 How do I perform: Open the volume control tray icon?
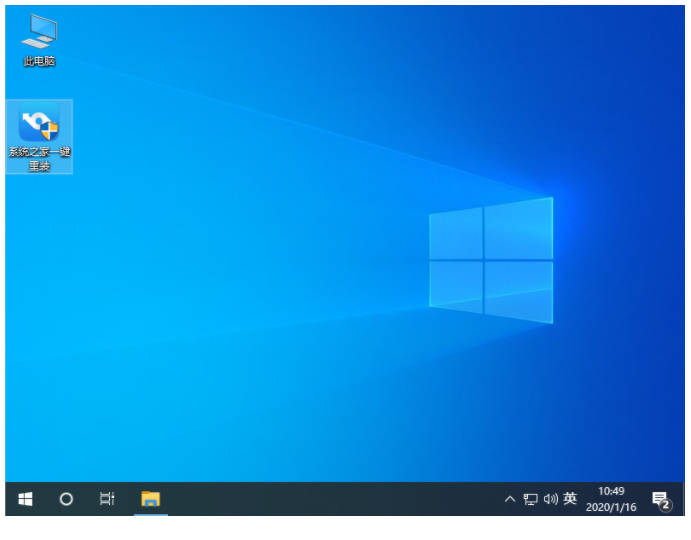(x=550, y=499)
